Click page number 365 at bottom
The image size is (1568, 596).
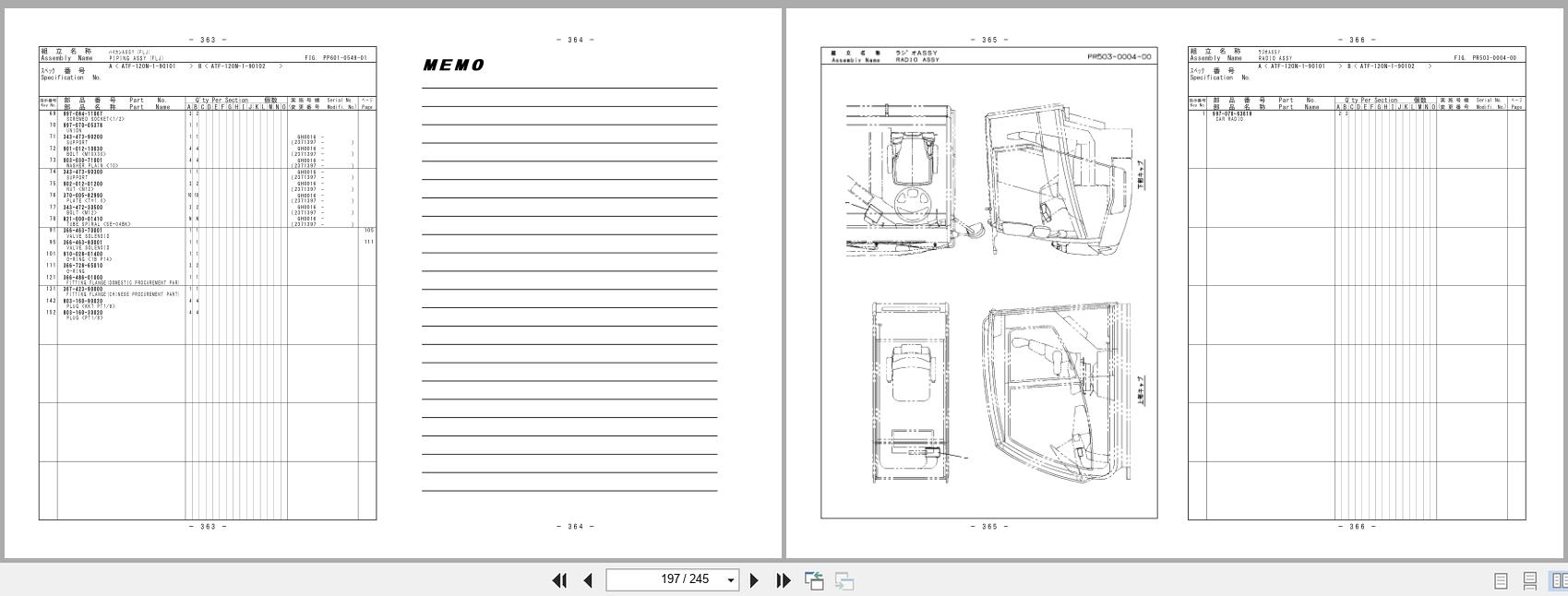click(989, 527)
